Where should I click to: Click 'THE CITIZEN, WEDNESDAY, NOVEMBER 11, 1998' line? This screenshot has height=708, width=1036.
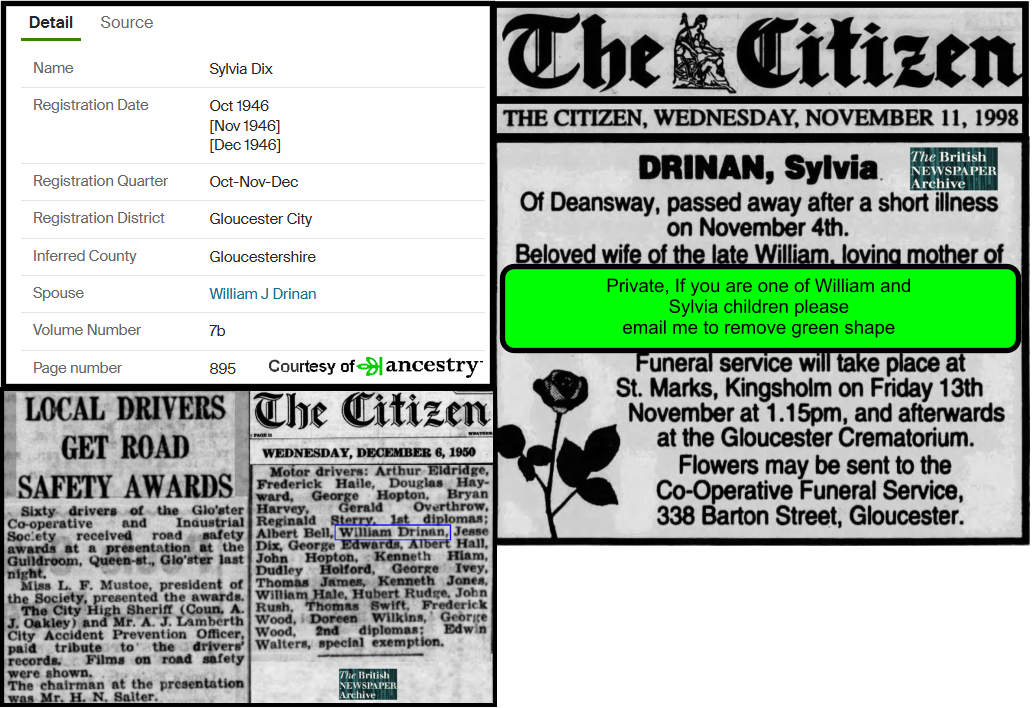pyautogui.click(x=760, y=118)
